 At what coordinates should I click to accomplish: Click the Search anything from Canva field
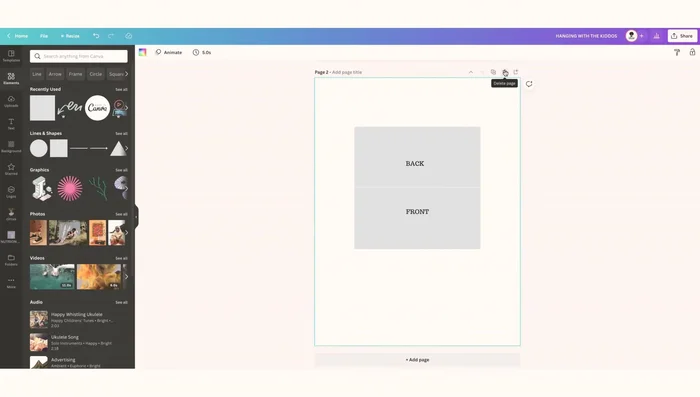[79, 56]
